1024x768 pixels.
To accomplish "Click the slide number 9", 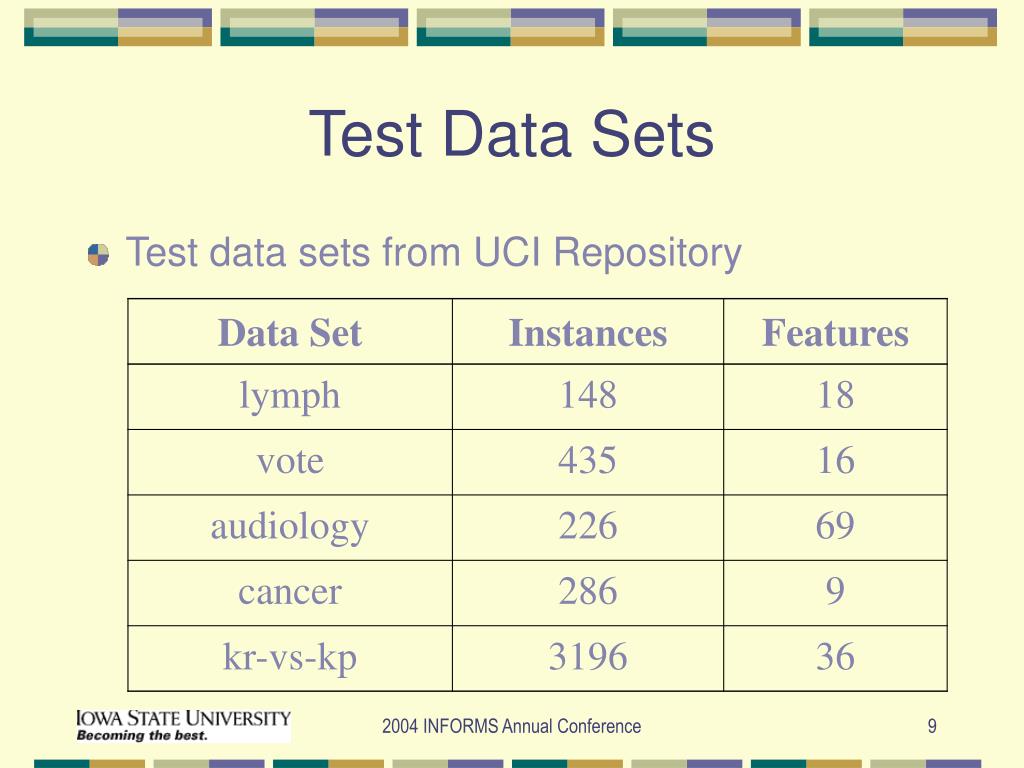I will 932,726.
